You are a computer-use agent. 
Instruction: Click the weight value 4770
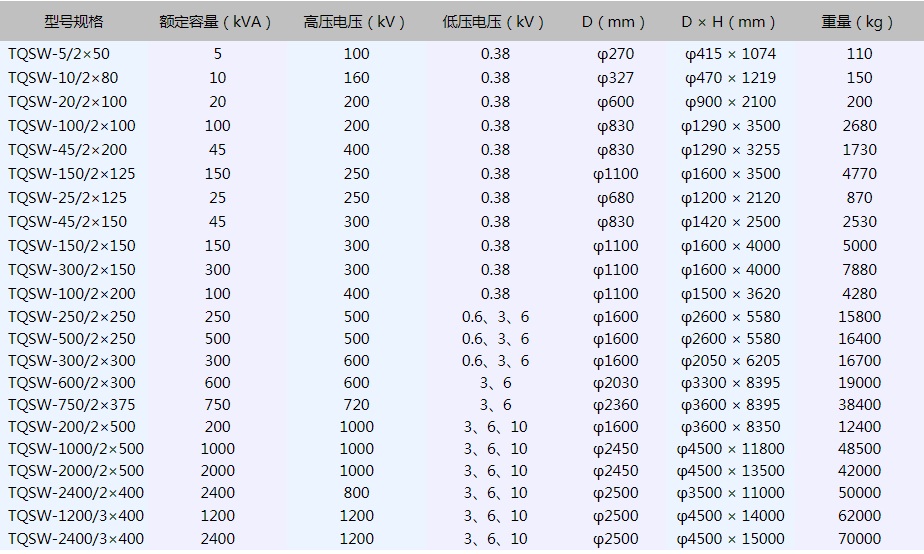859,174
